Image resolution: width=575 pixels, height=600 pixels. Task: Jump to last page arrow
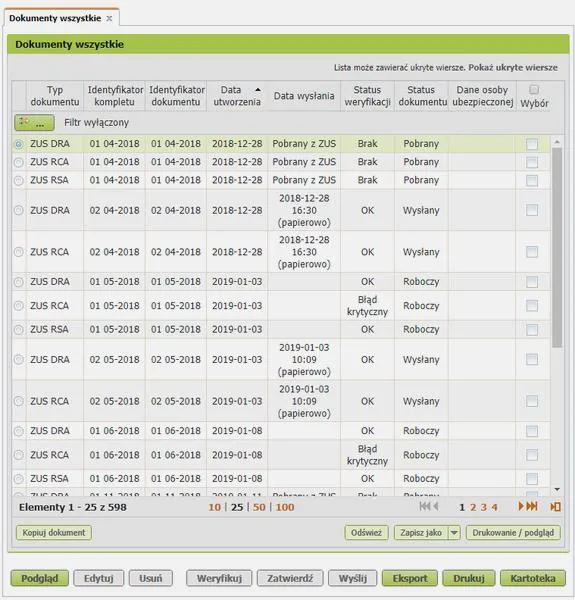tap(532, 507)
